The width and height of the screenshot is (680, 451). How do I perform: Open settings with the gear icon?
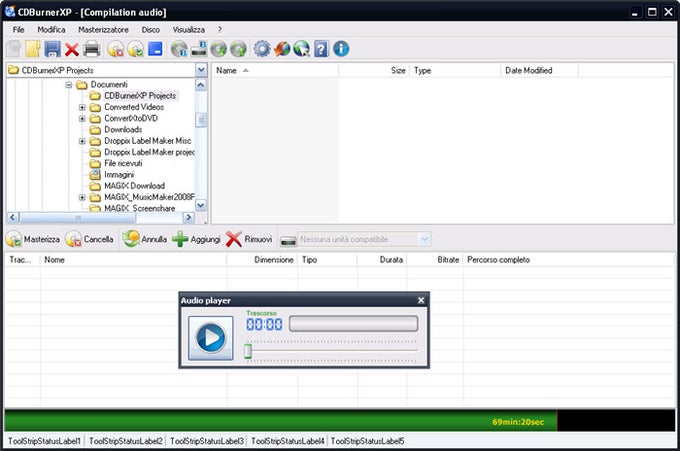click(x=262, y=49)
